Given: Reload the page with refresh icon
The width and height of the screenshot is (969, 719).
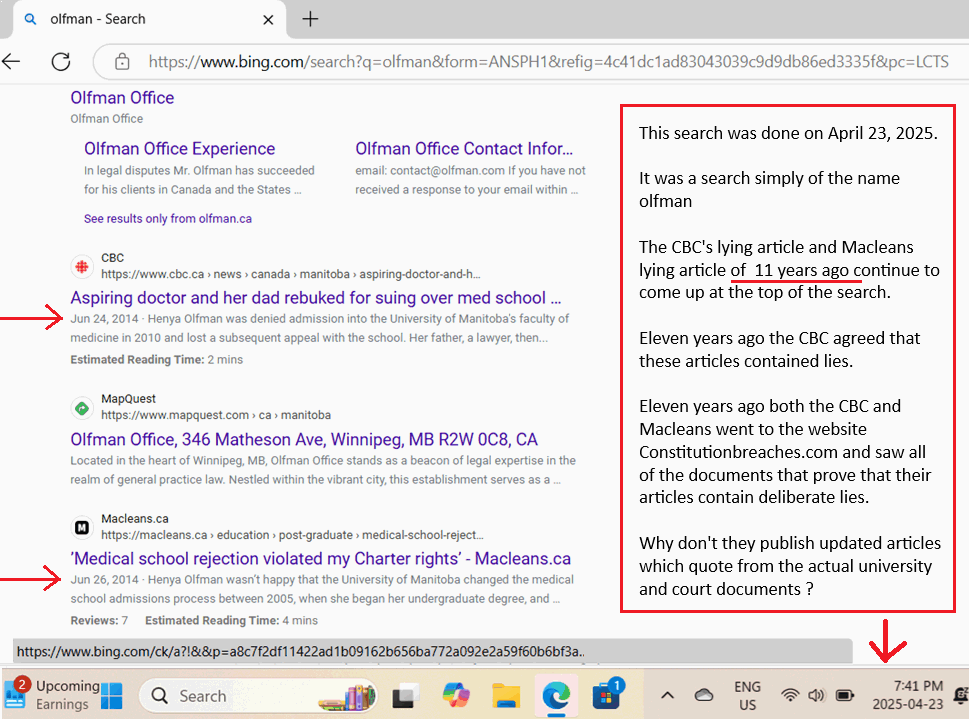Looking at the screenshot, I should point(61,61).
